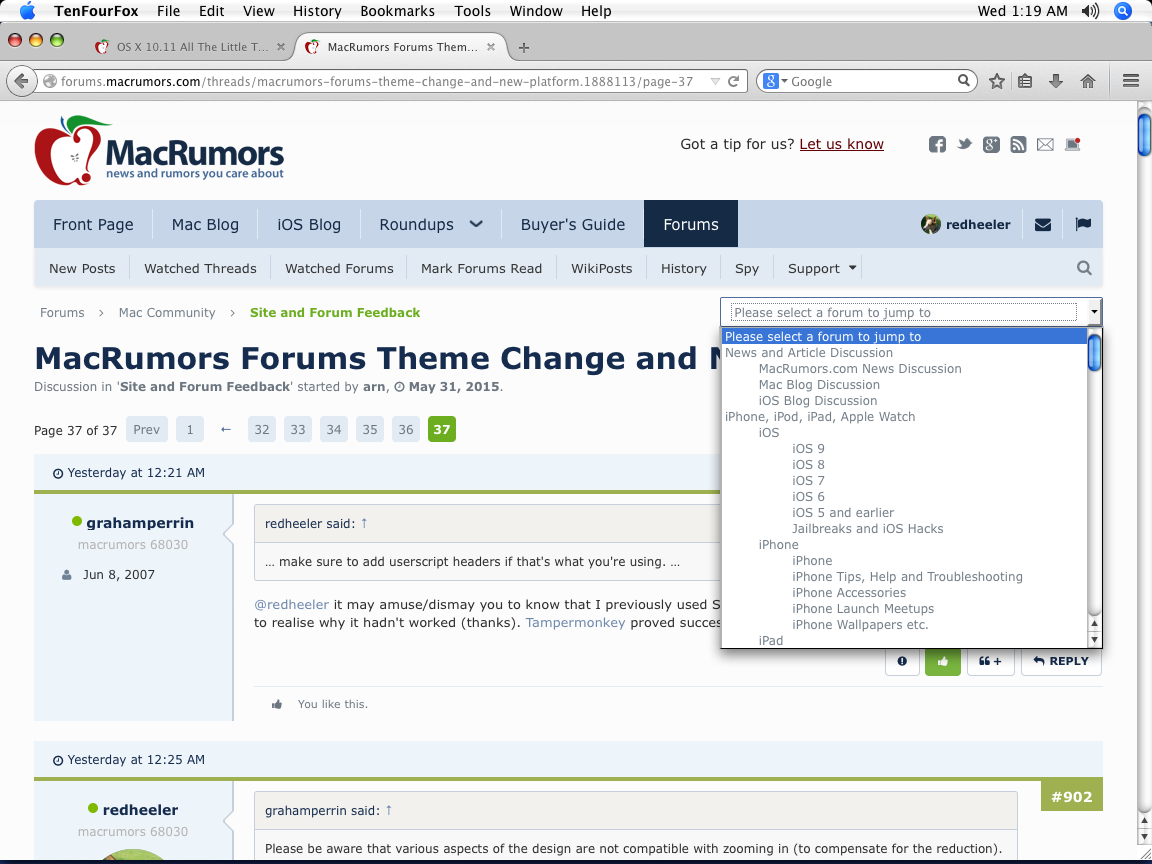Click redheeler's avatar in navigation bar
Image resolution: width=1152 pixels, height=864 pixels.
coord(931,224)
